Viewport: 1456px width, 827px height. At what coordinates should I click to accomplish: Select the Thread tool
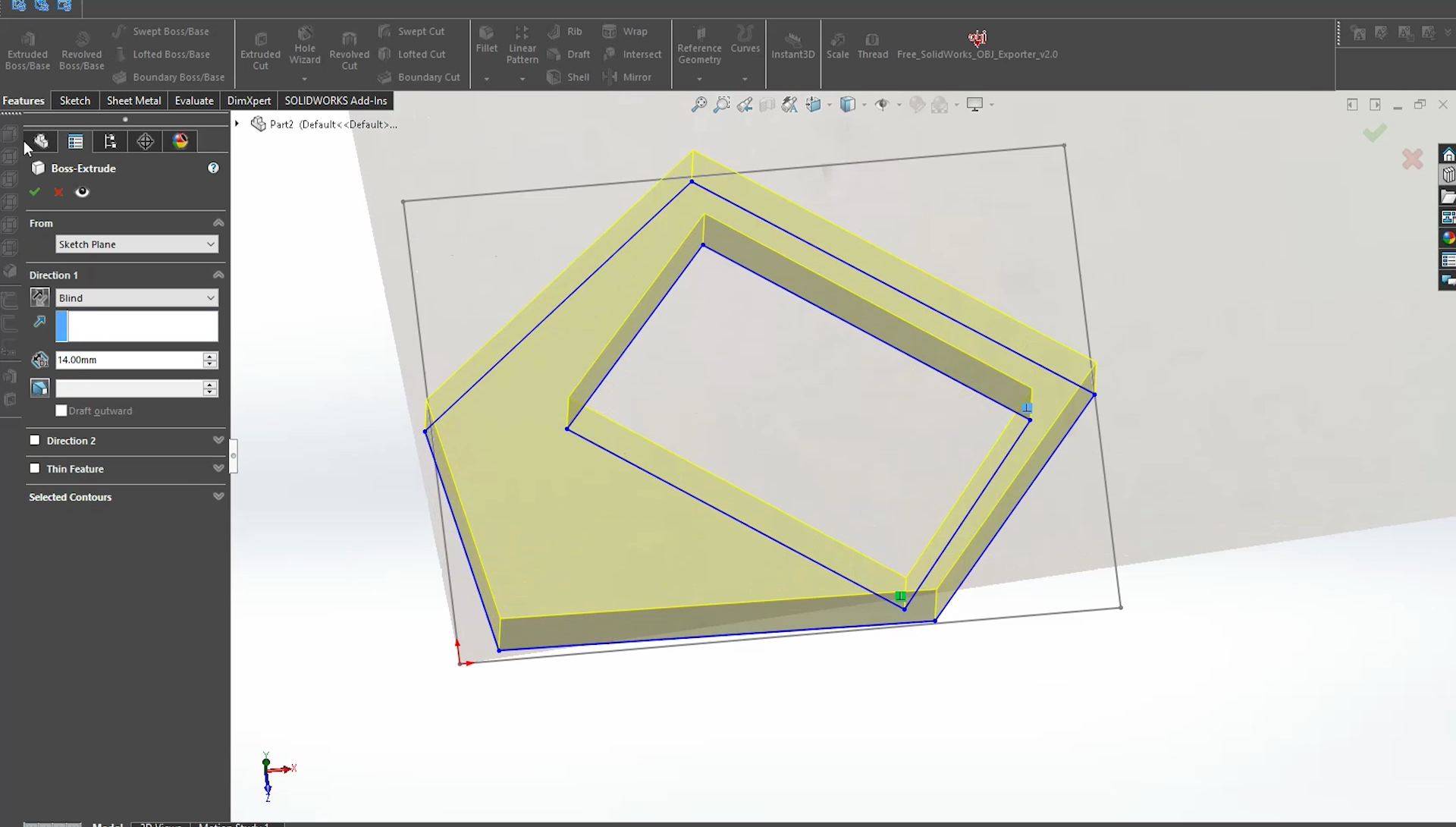tap(872, 46)
